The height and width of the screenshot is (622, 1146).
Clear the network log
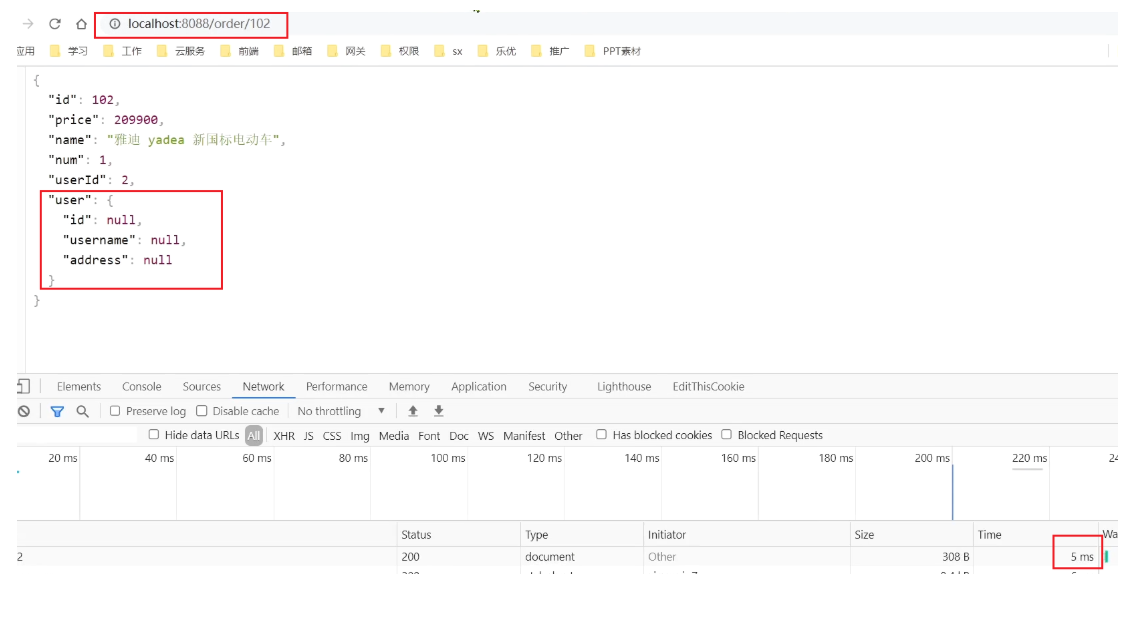(x=24, y=411)
